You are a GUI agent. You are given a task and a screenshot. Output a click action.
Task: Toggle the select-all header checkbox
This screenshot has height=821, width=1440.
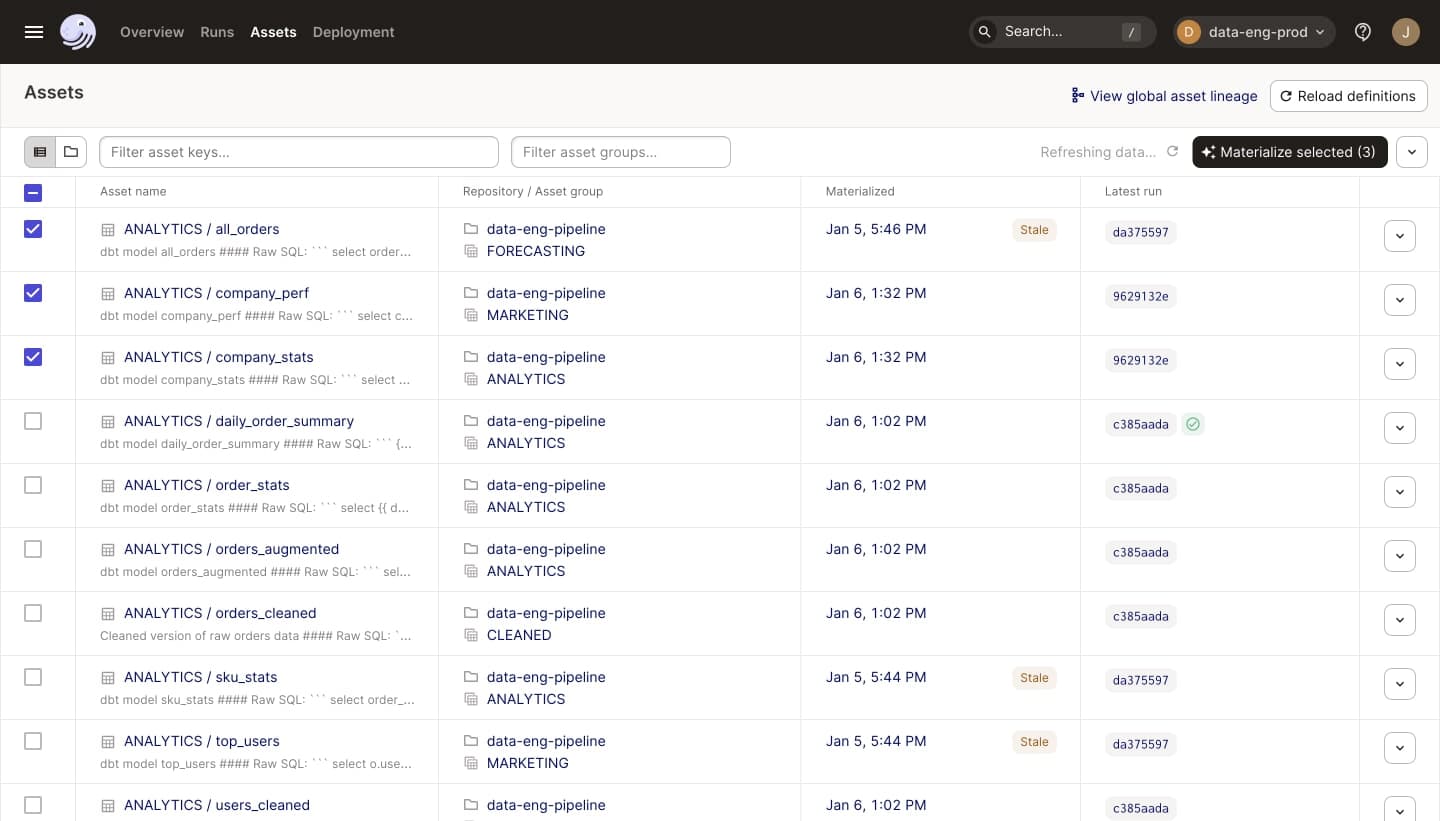[33, 193]
